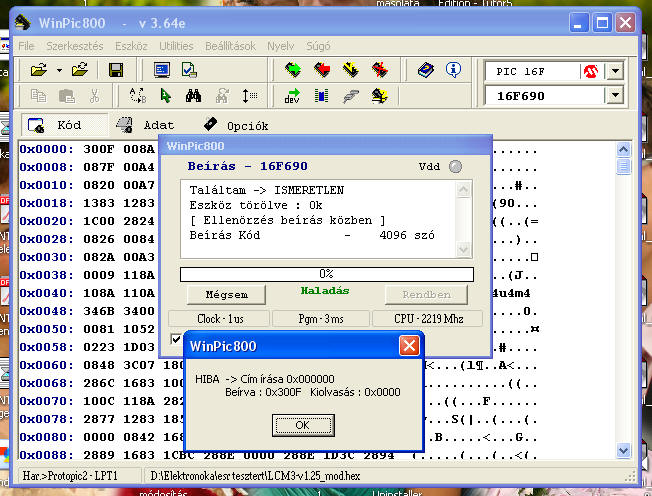The width and height of the screenshot is (652, 496).
Task: Click the Vdd indicator light
Action: click(455, 166)
